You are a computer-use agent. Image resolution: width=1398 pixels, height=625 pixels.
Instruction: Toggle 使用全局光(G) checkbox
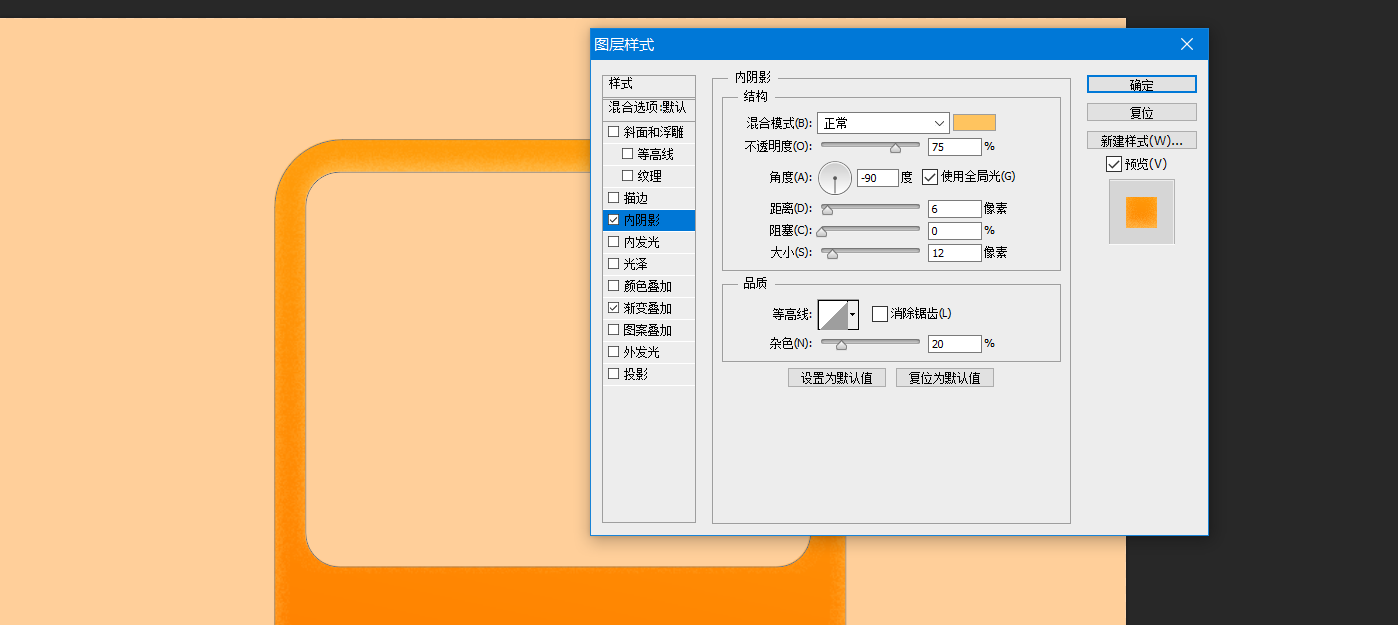pyautogui.click(x=930, y=177)
